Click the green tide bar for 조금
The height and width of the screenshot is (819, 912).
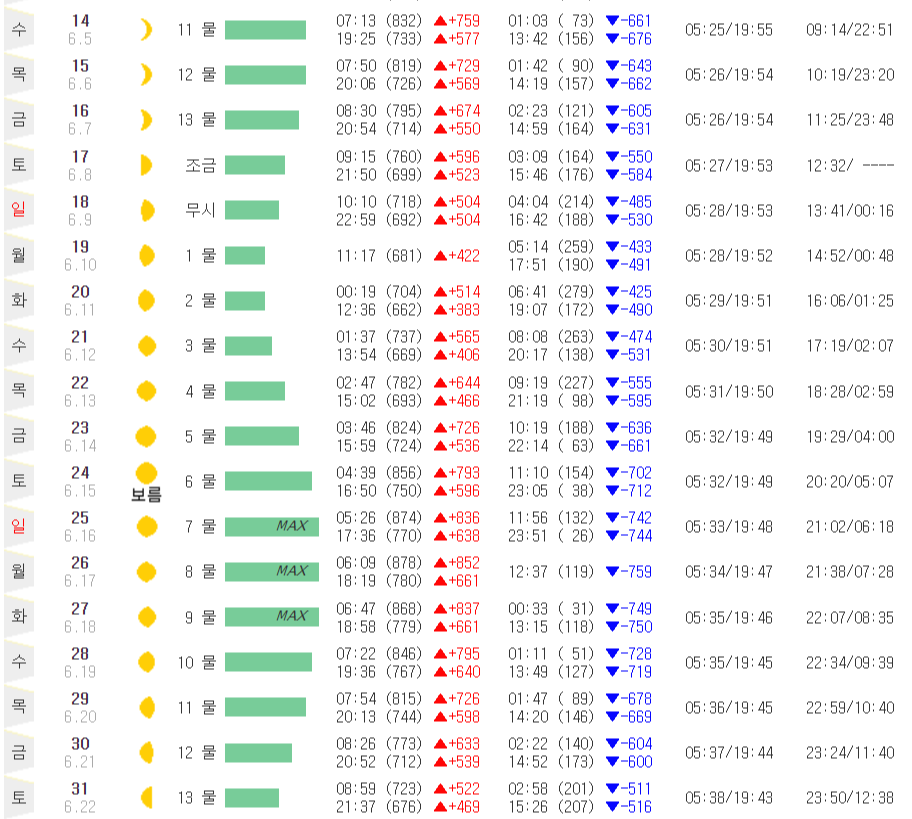(255, 165)
